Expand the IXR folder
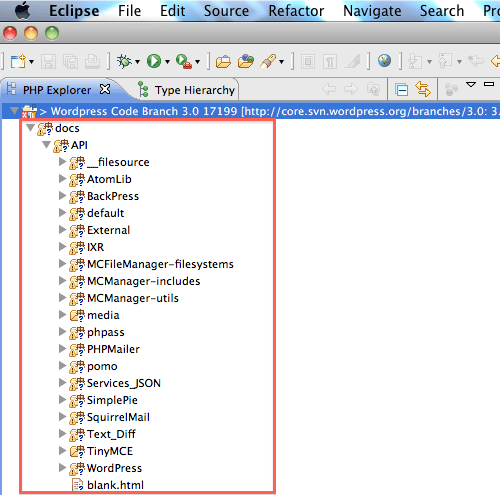 (62, 247)
